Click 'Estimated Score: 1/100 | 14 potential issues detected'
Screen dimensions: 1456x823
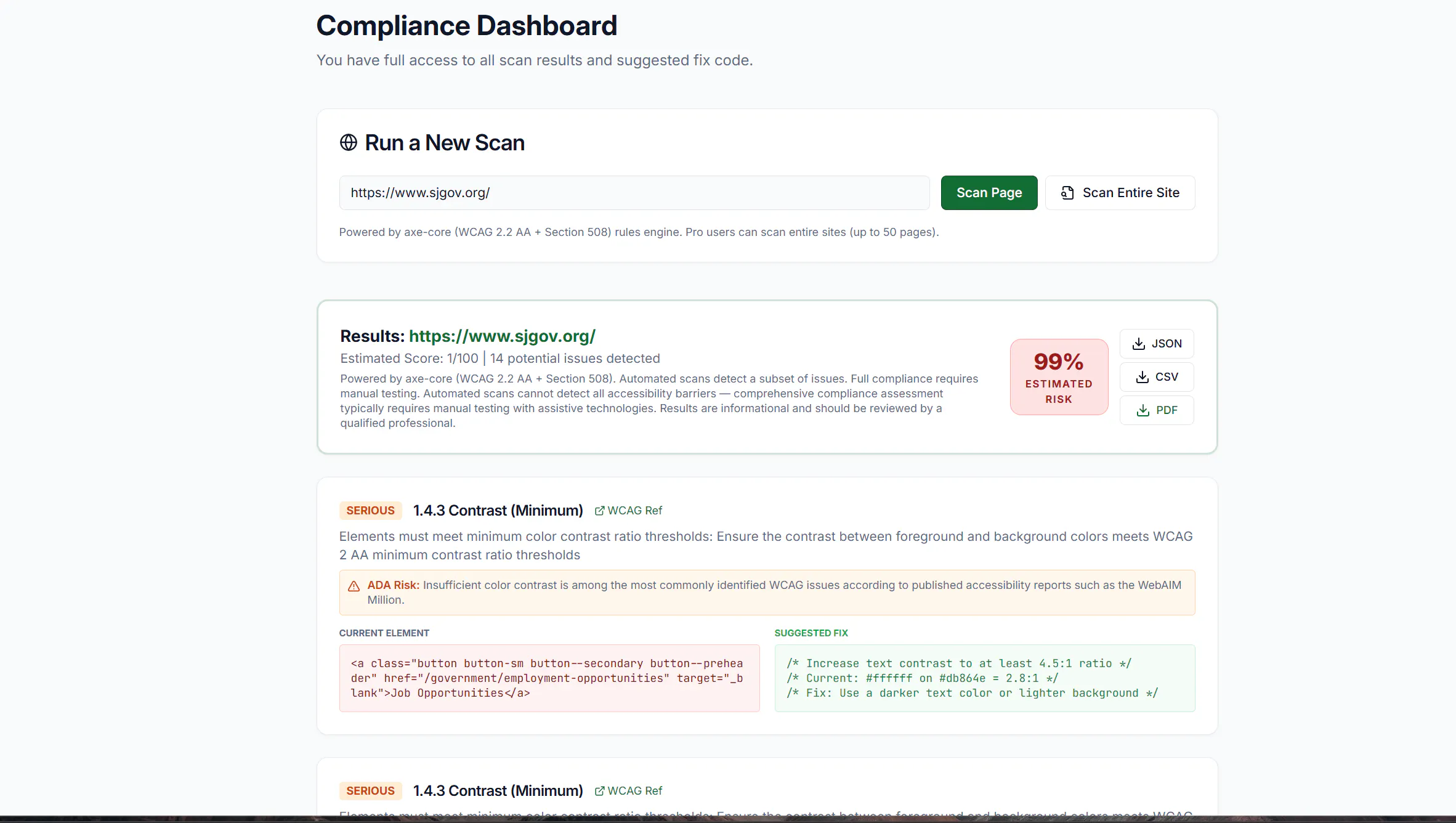[500, 359]
